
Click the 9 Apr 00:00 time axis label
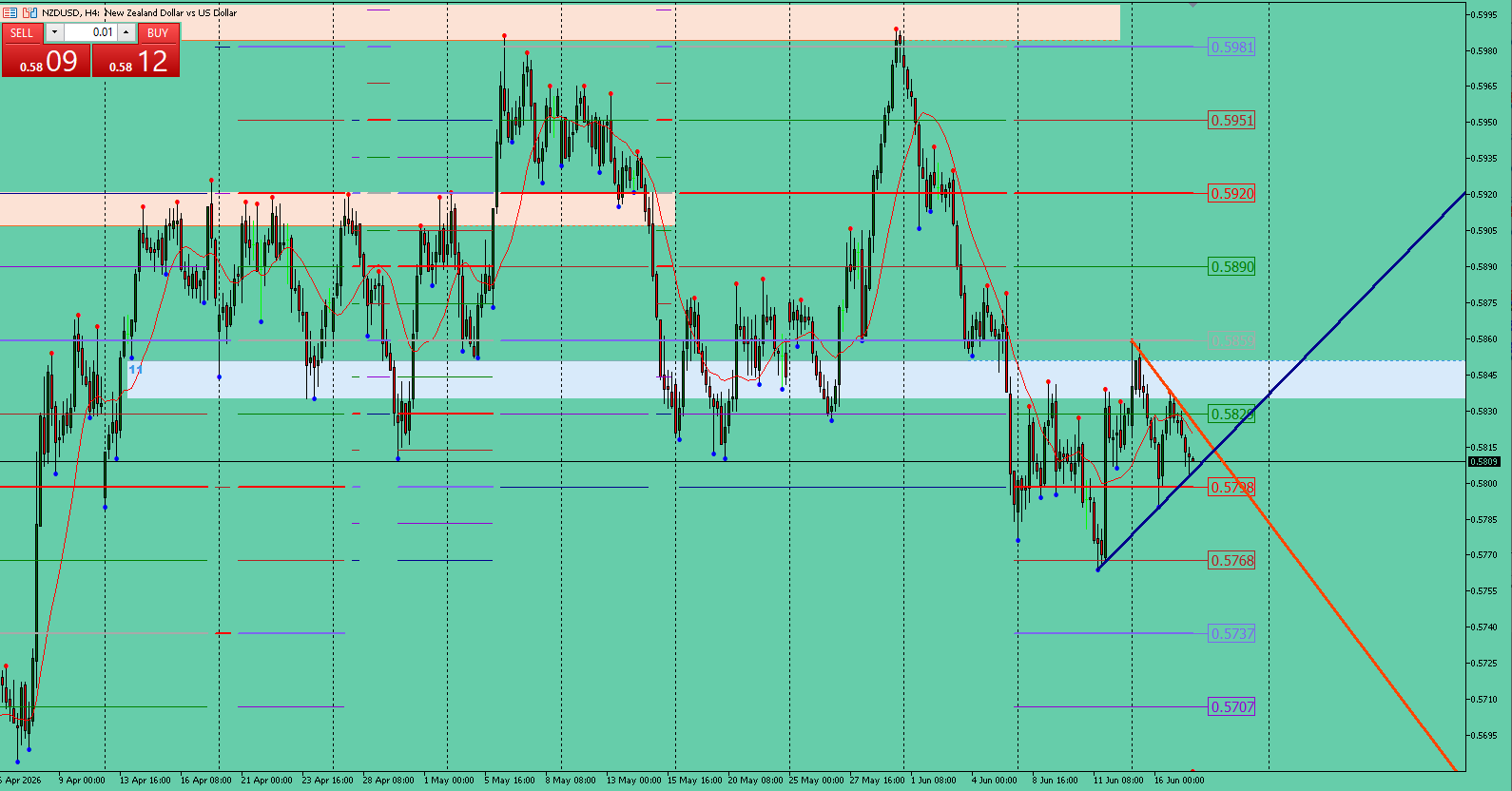(82, 781)
